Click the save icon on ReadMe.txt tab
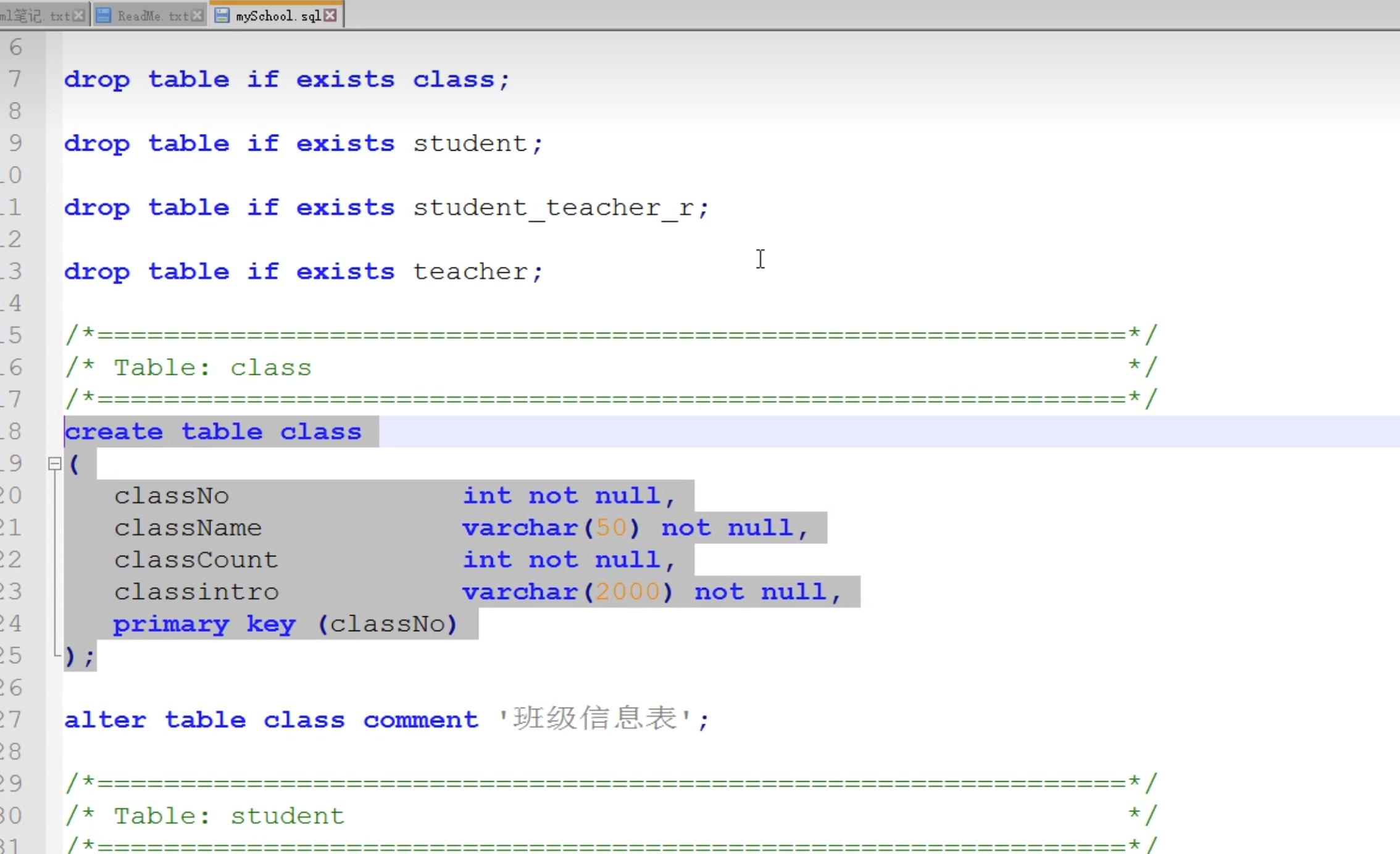Viewport: 1400px width, 854px height. click(x=104, y=15)
